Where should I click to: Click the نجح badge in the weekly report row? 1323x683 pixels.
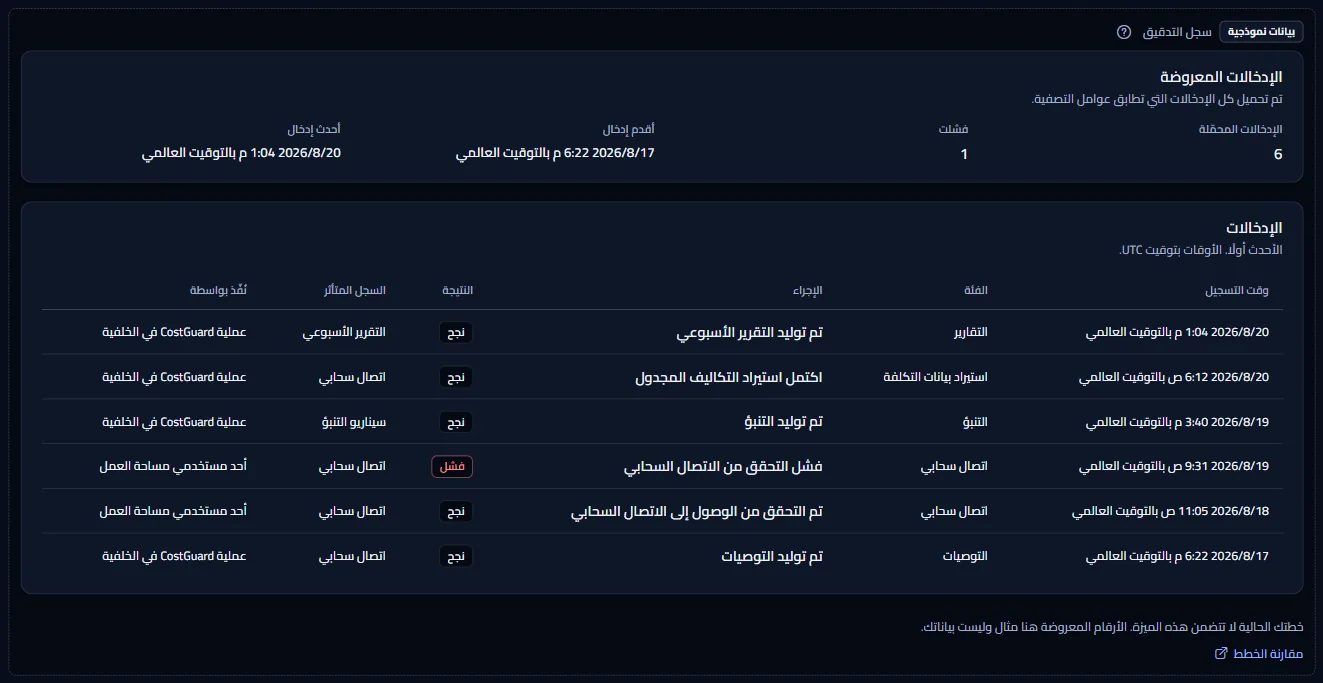(x=456, y=333)
